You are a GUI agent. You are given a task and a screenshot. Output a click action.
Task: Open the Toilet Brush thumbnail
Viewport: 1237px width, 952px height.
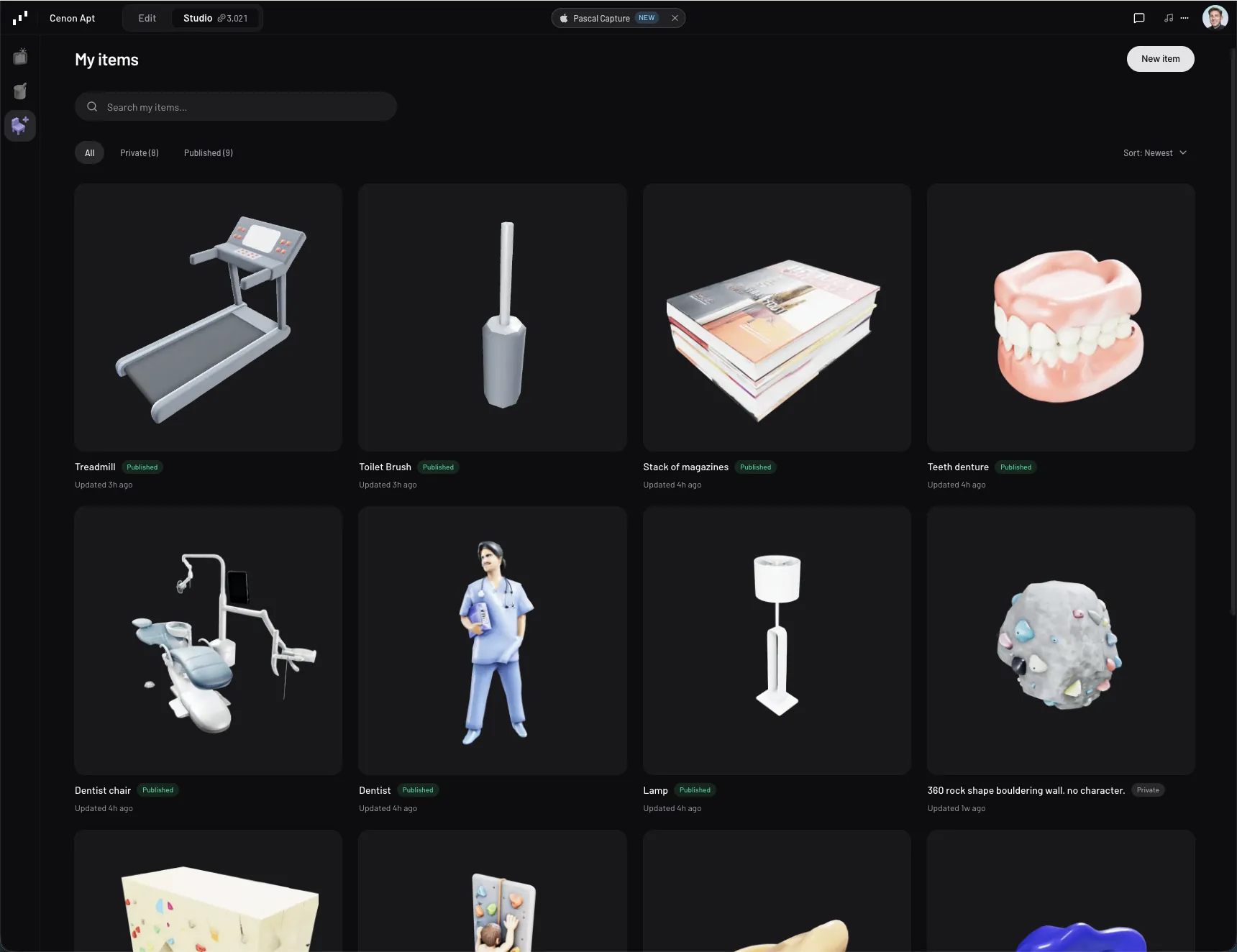[x=493, y=317]
